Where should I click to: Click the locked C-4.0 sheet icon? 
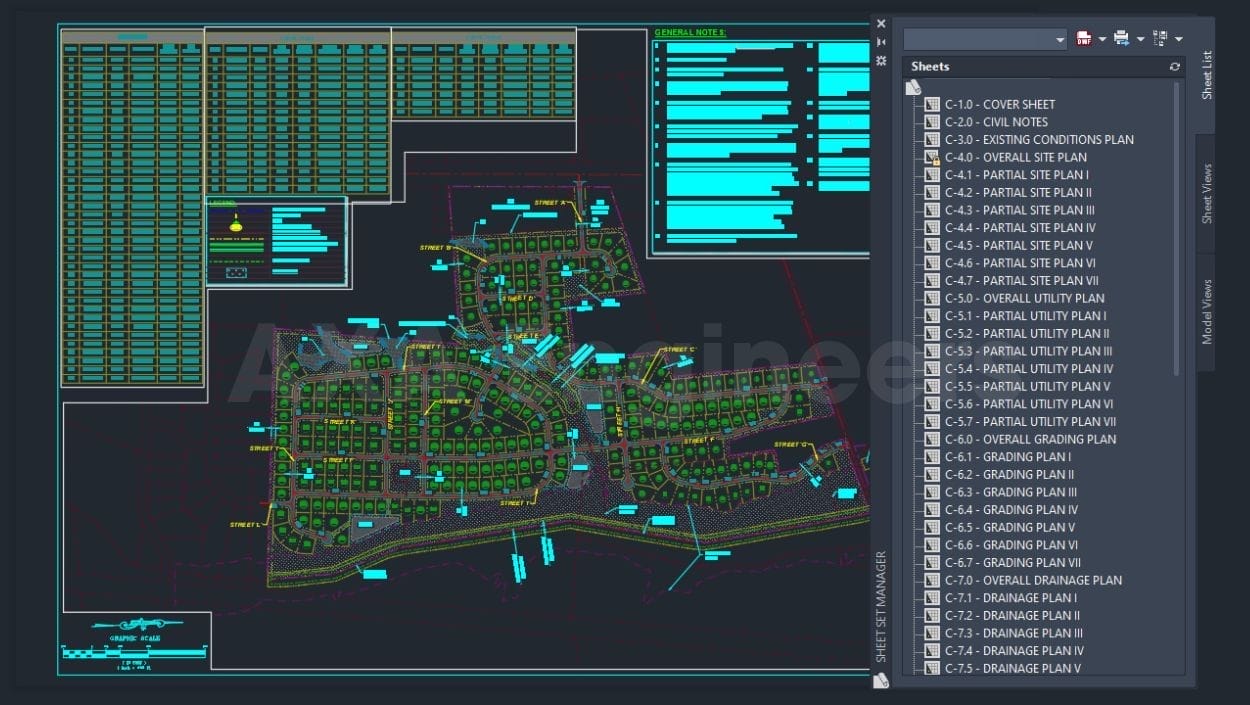[x=932, y=158]
